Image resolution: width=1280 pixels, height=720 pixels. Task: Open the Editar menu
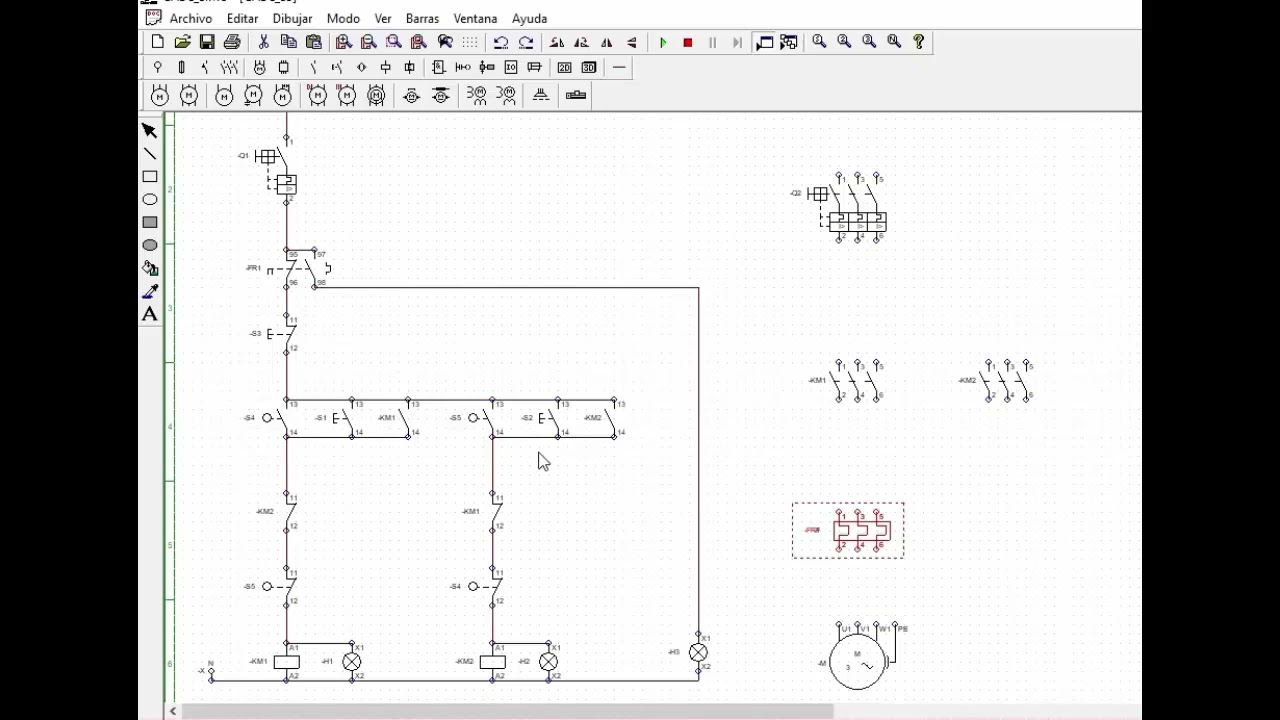(x=242, y=18)
